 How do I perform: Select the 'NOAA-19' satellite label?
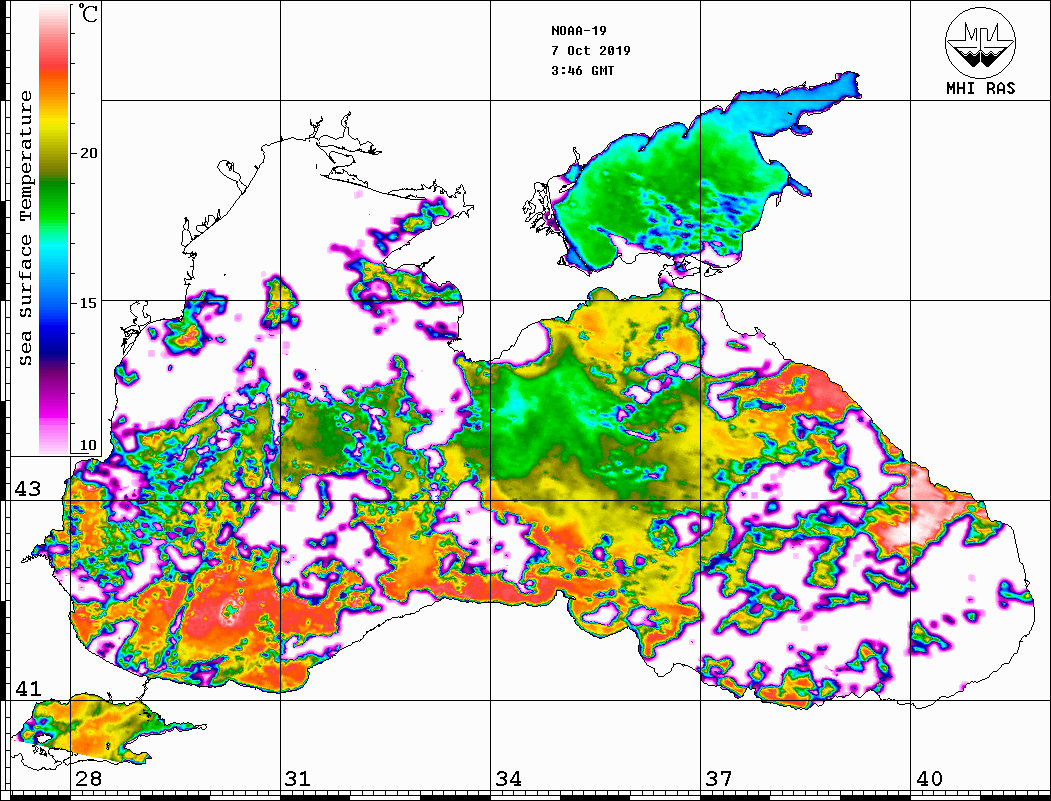click(579, 31)
